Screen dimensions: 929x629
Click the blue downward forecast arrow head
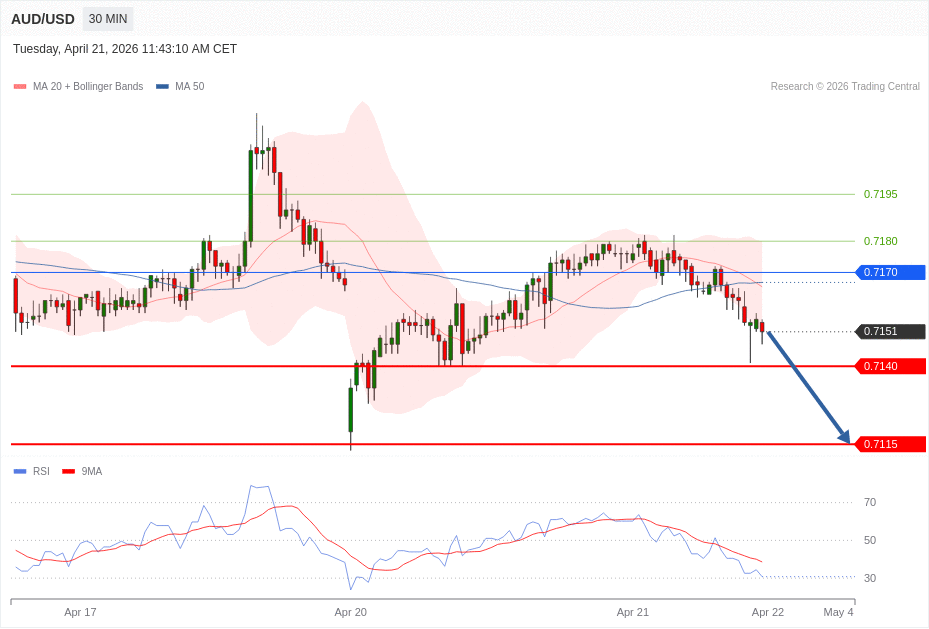pyautogui.click(x=844, y=436)
